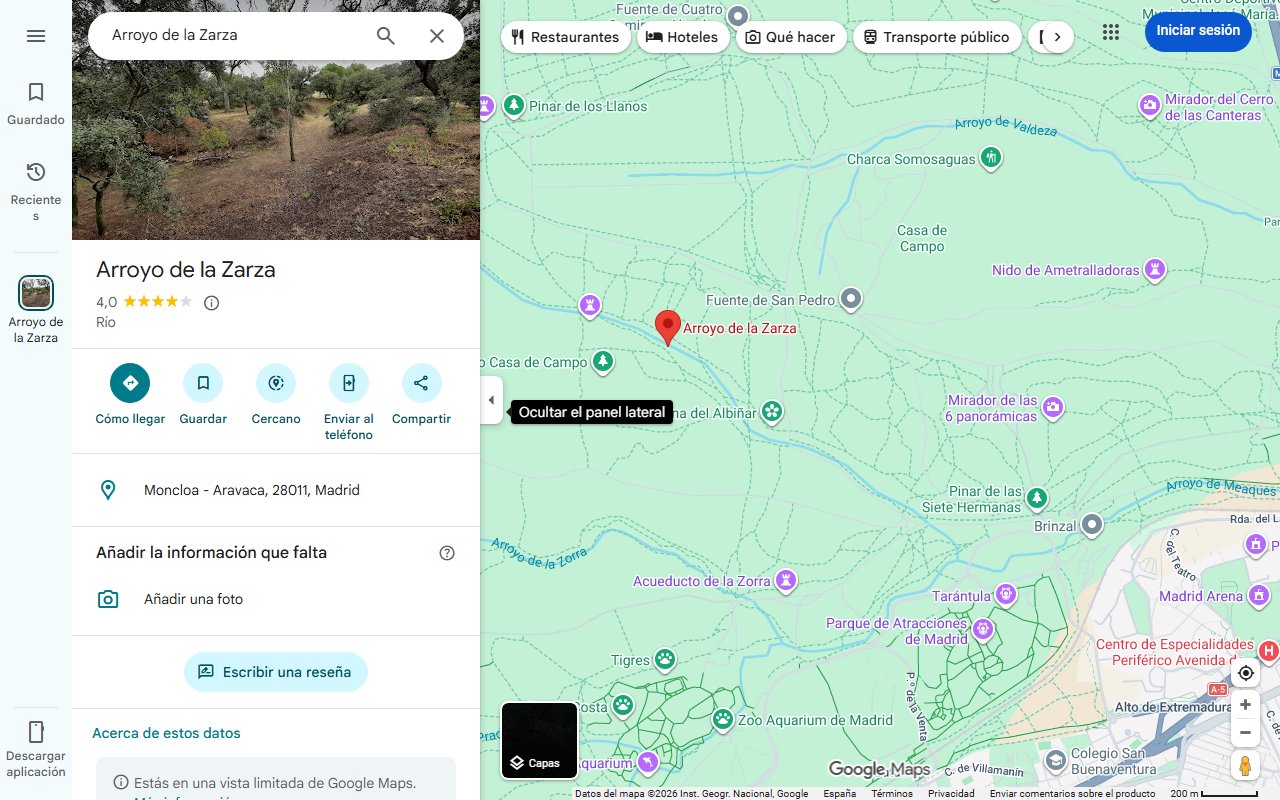Click the Enviar al teléfono icon

[x=348, y=383]
